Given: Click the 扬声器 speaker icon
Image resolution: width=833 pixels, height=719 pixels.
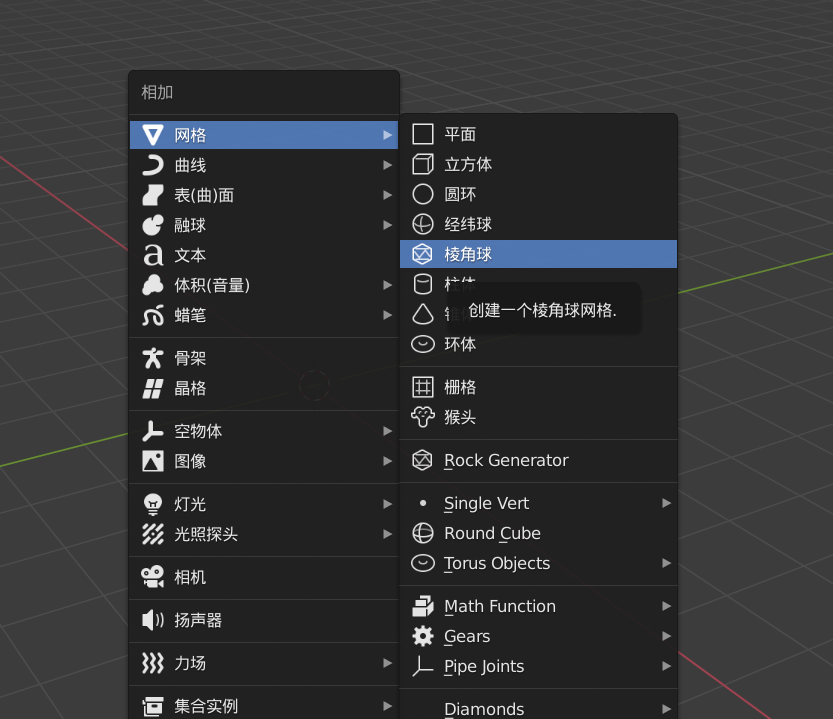Looking at the screenshot, I should pyautogui.click(x=152, y=620).
